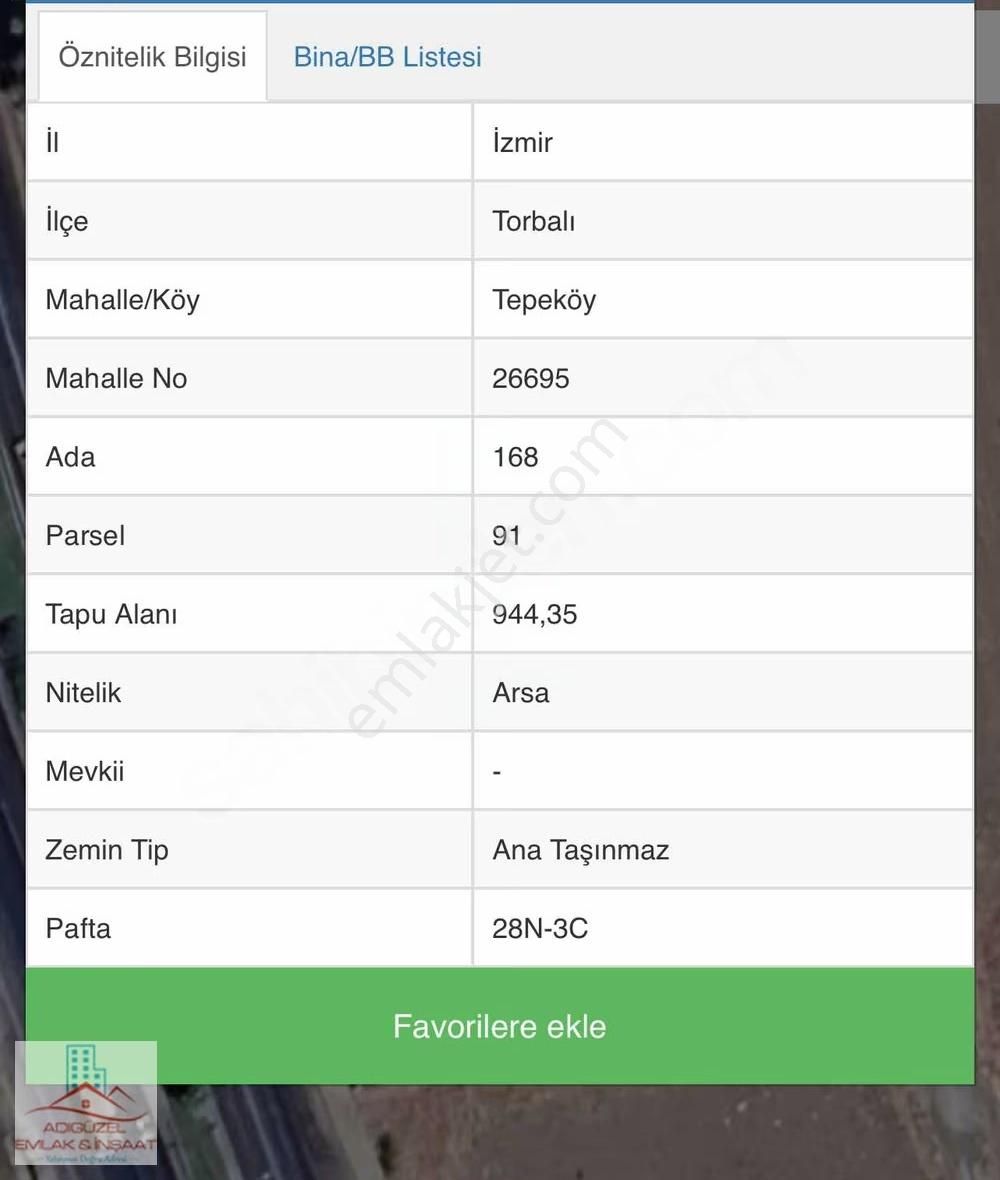Click the Favorilere ekle button
1000x1180 pixels.
tap(500, 1025)
